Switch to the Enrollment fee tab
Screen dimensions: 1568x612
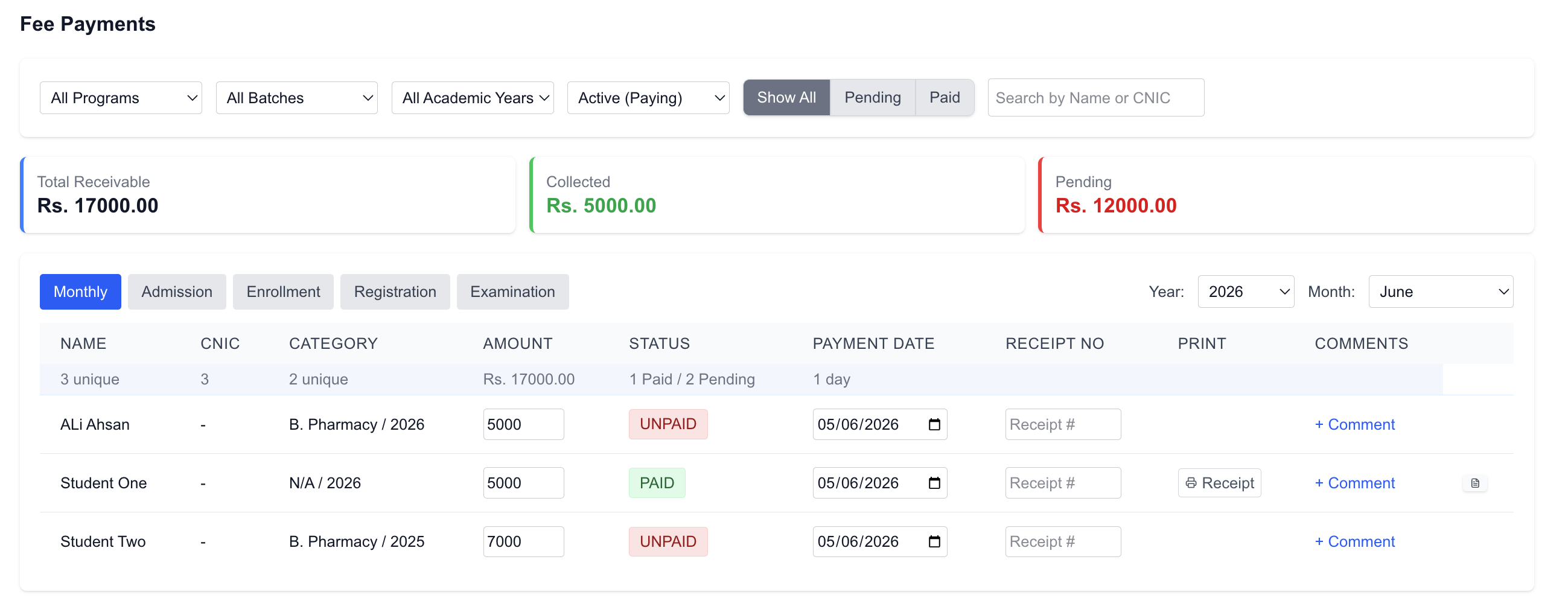[x=283, y=292]
